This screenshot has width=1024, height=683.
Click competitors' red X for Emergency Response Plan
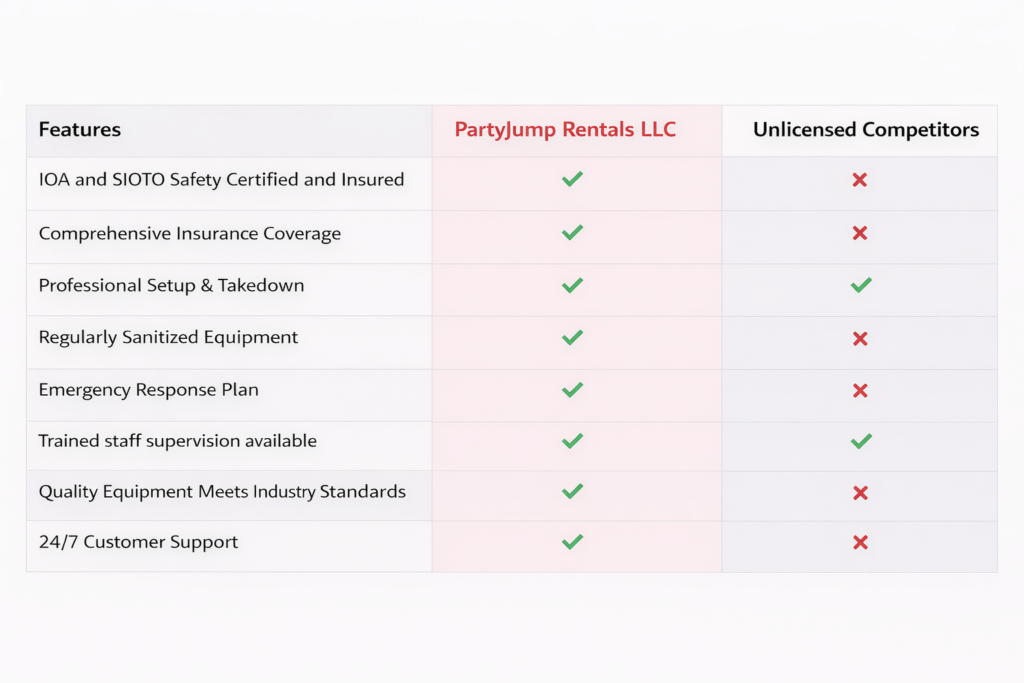pos(859,390)
